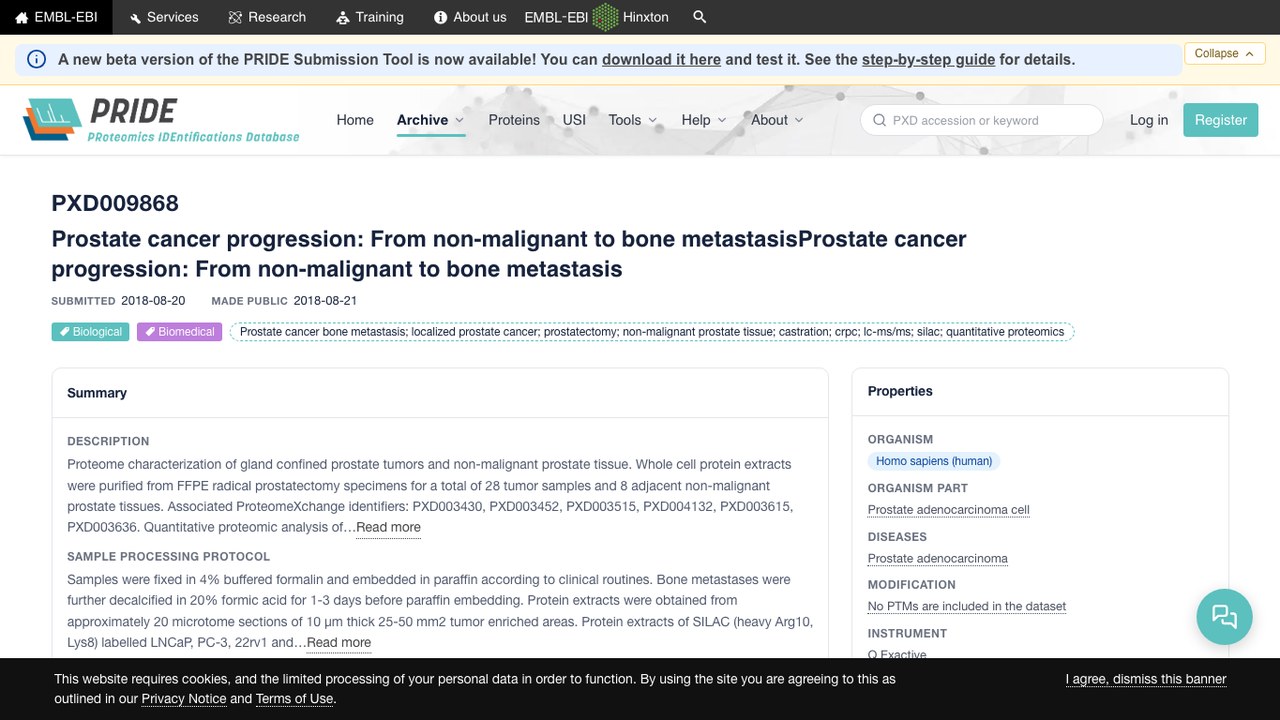Click the EMBL-EBI home icon
Viewport: 1280px width, 720px height.
[21, 17]
